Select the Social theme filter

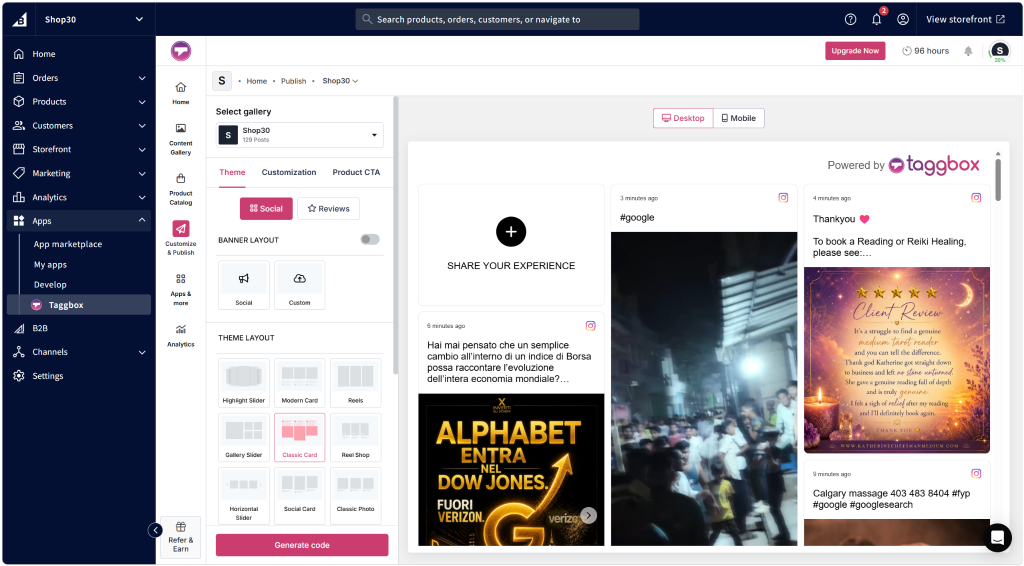click(266, 209)
